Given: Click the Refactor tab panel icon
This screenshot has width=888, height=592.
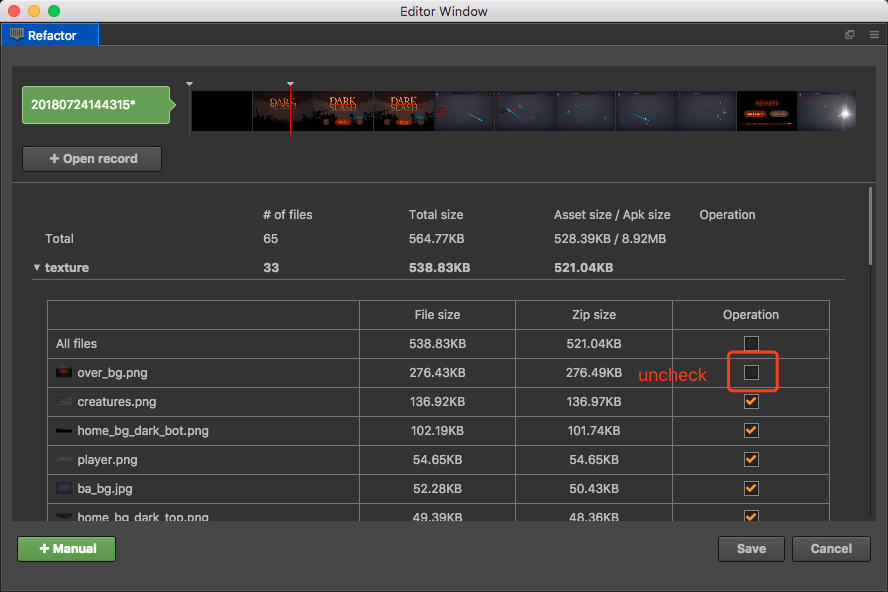Looking at the screenshot, I should [17, 35].
